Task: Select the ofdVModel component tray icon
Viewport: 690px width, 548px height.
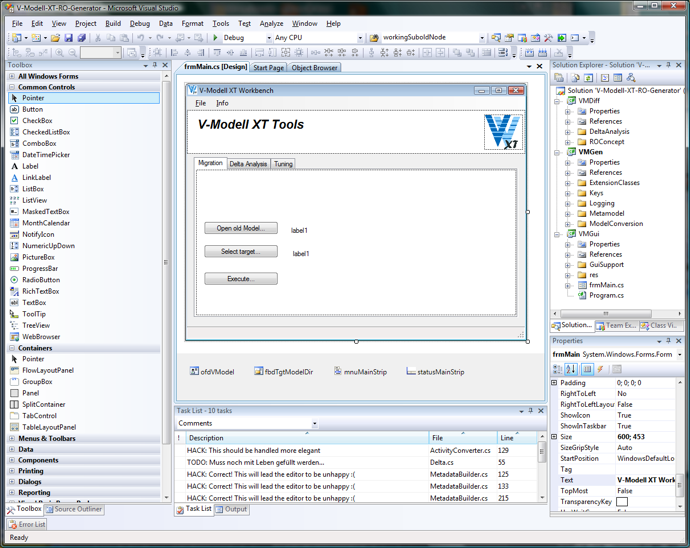Action: pos(194,371)
